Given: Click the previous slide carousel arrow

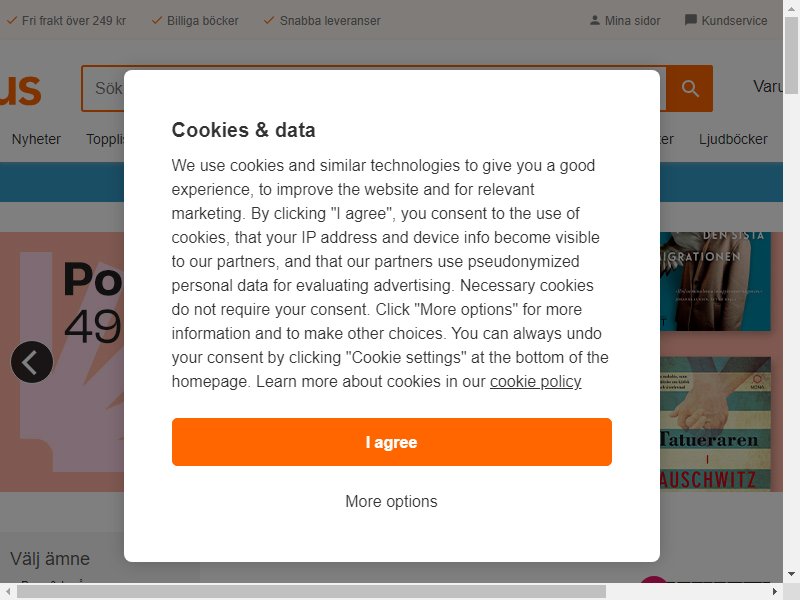Looking at the screenshot, I should (x=32, y=362).
